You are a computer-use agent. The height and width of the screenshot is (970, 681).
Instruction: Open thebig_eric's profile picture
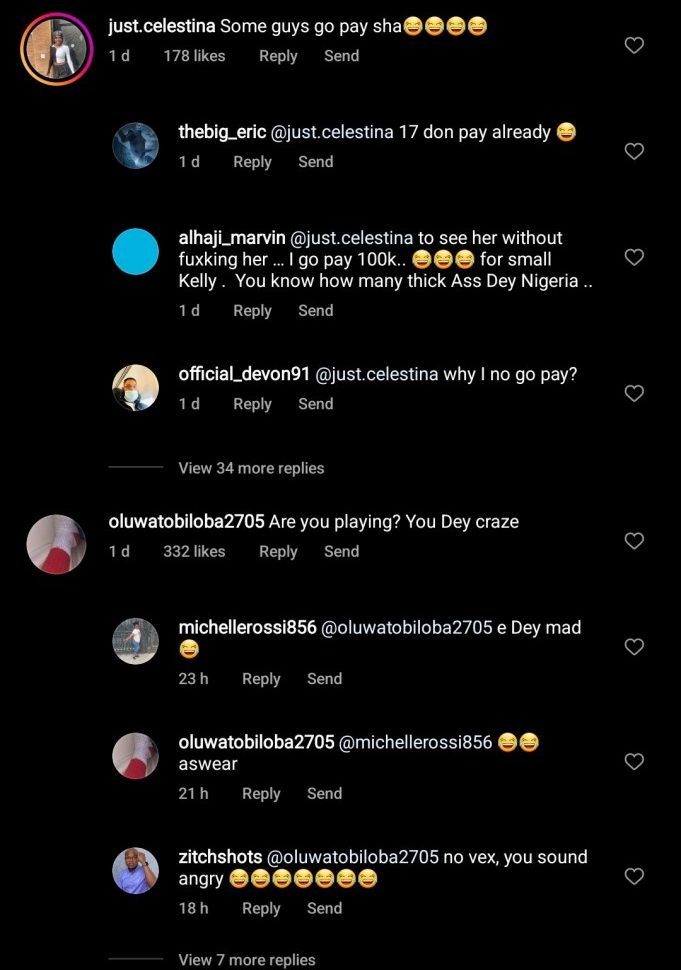coord(135,146)
